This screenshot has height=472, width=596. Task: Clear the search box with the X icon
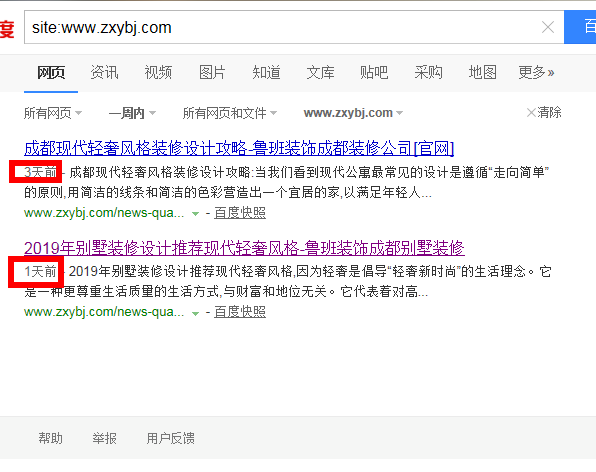point(548,27)
